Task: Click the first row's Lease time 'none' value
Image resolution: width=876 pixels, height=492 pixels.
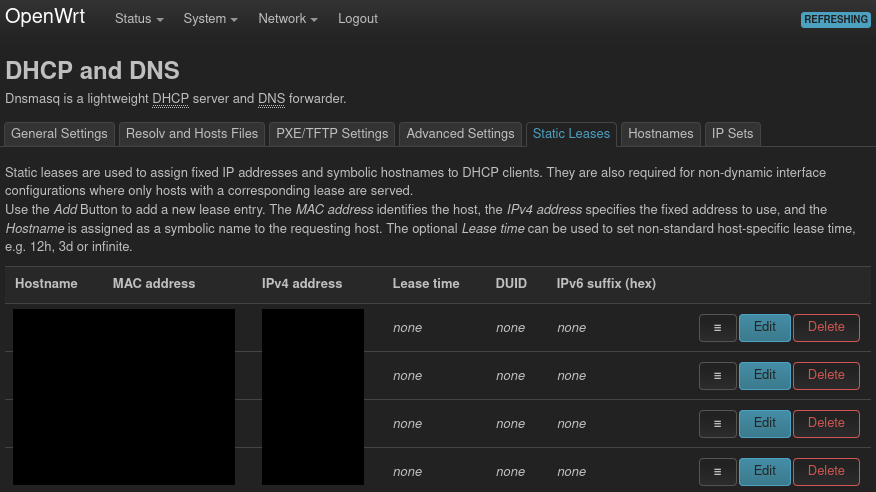Action: click(407, 328)
